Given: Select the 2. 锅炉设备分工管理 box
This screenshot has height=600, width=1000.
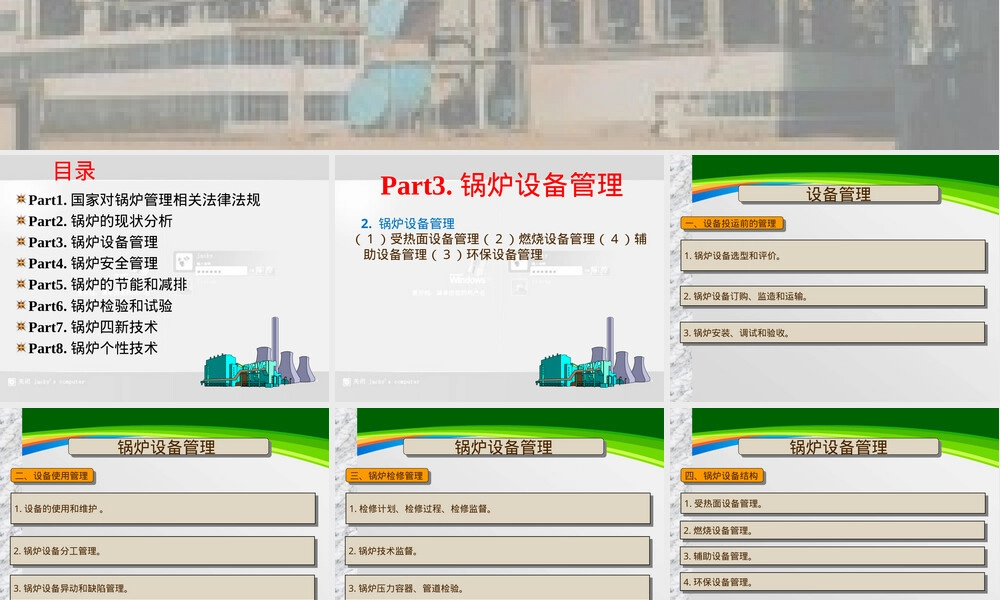Looking at the screenshot, I should tap(163, 551).
